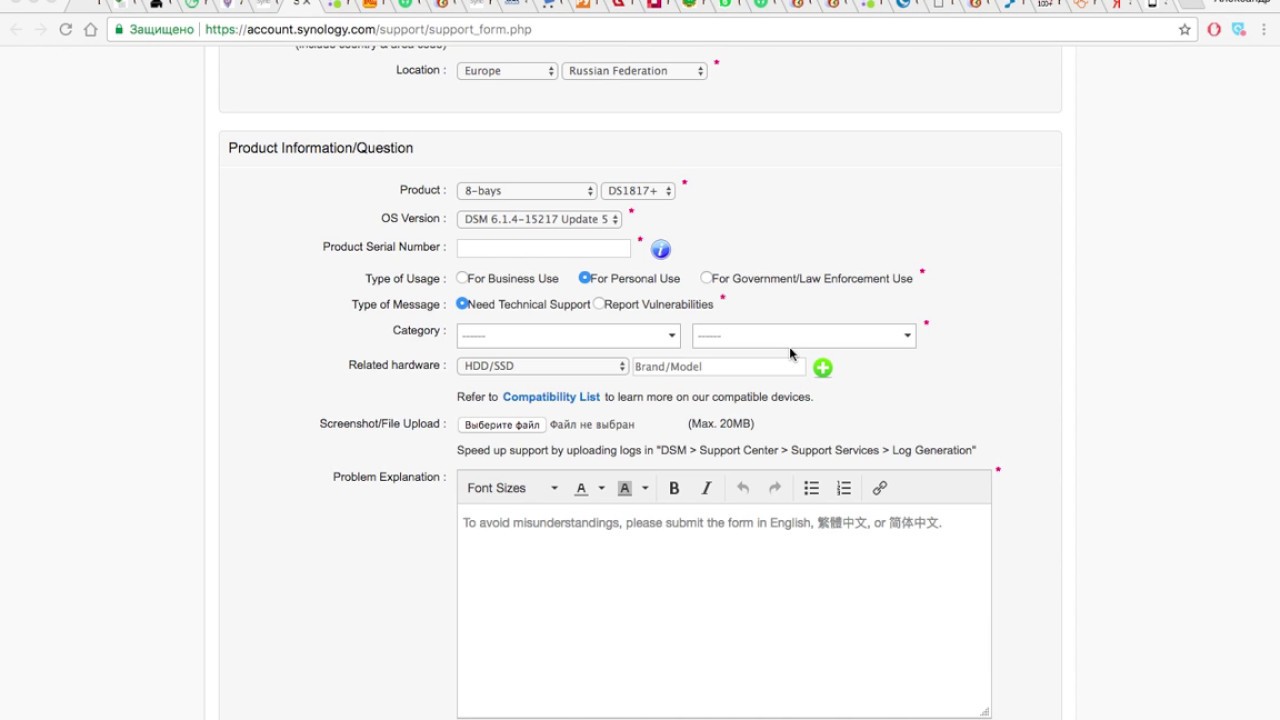Go to browser home page icon
The image size is (1280, 720).
(91, 30)
